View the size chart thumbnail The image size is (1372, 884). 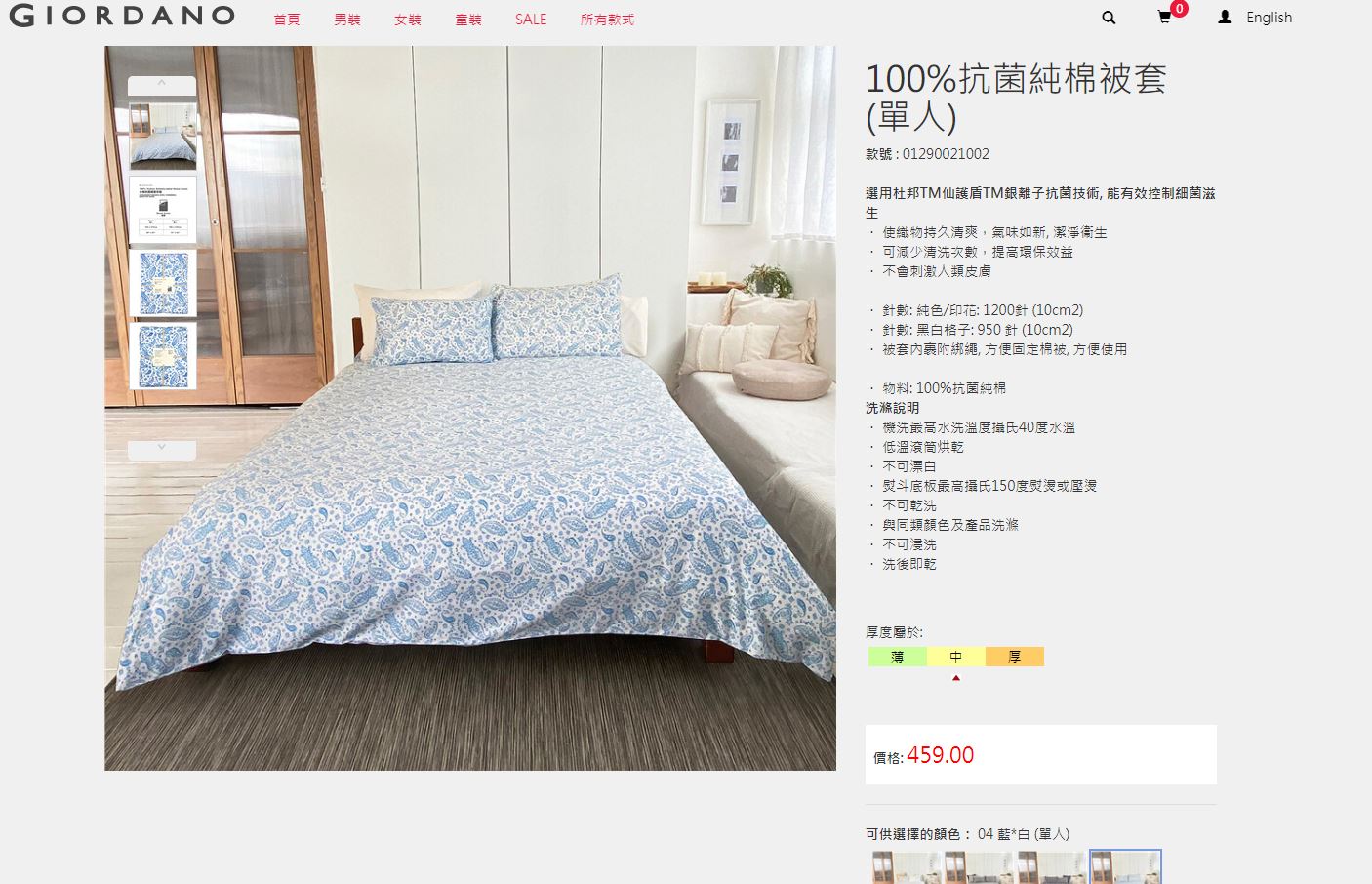163,210
